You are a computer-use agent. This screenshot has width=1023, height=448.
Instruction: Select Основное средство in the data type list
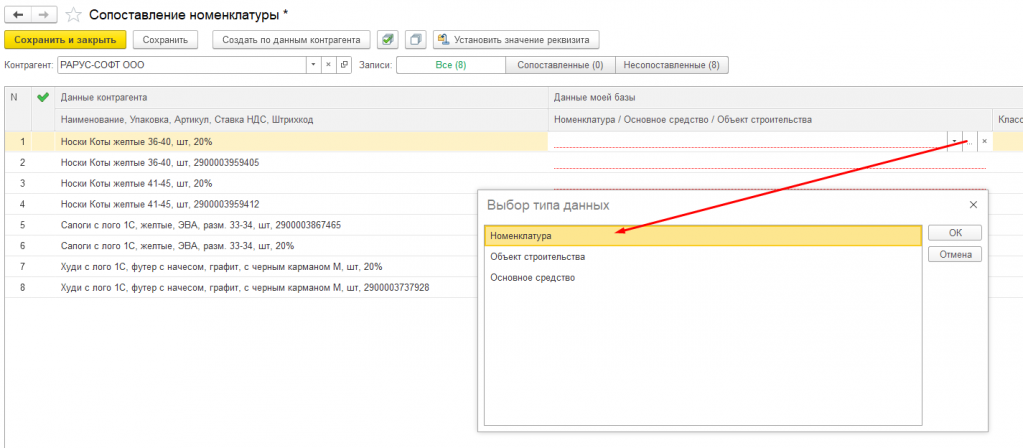coord(532,277)
